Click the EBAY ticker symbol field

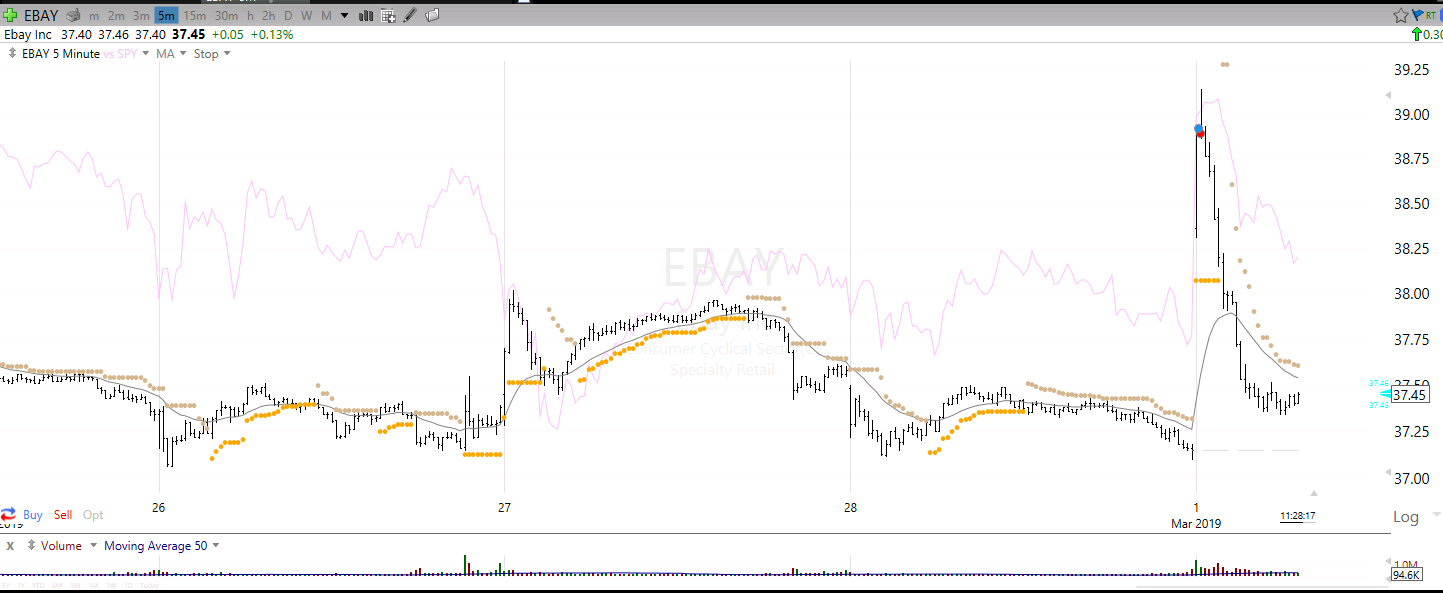point(42,16)
